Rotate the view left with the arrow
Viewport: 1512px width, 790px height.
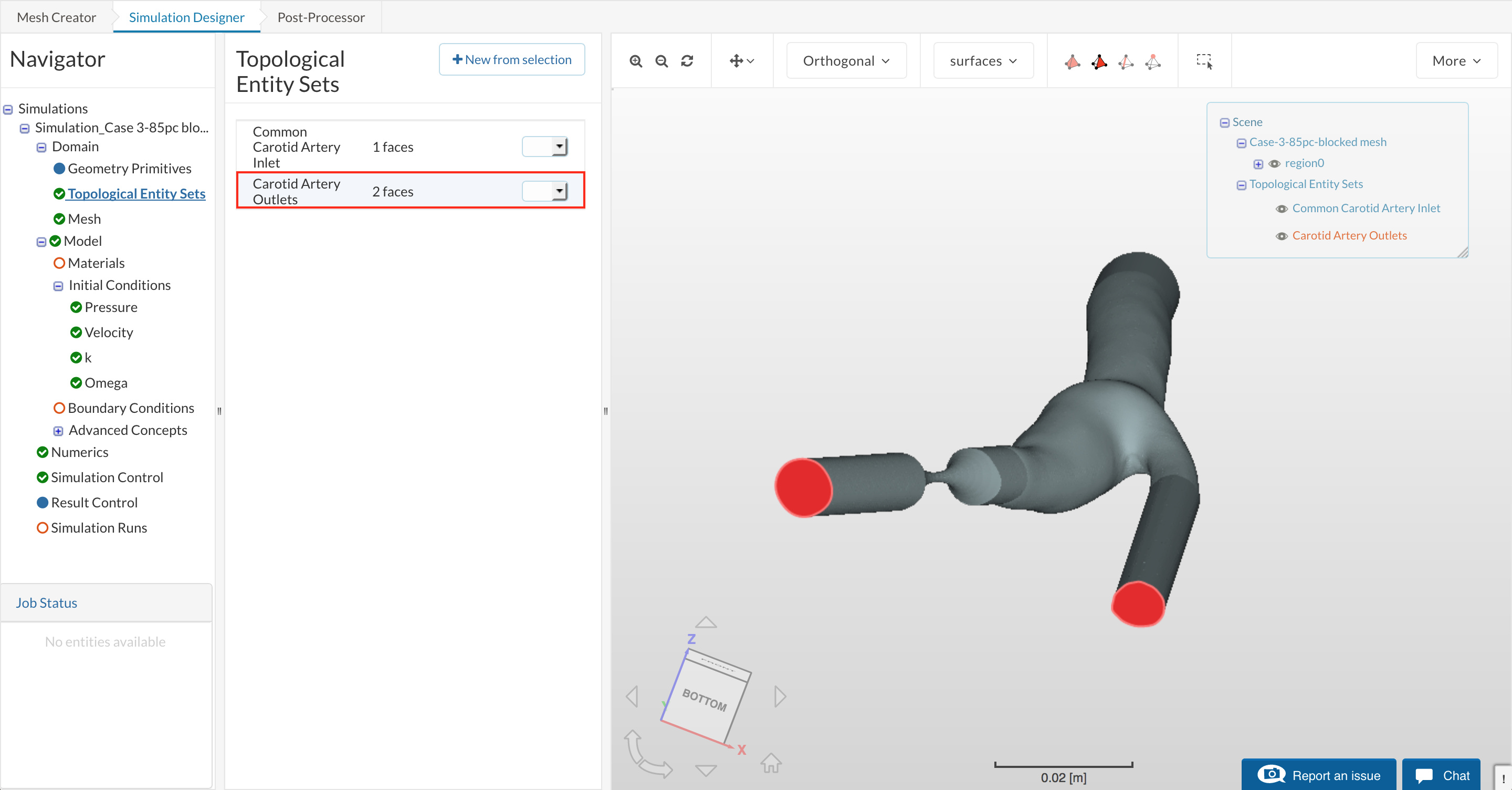(x=632, y=697)
